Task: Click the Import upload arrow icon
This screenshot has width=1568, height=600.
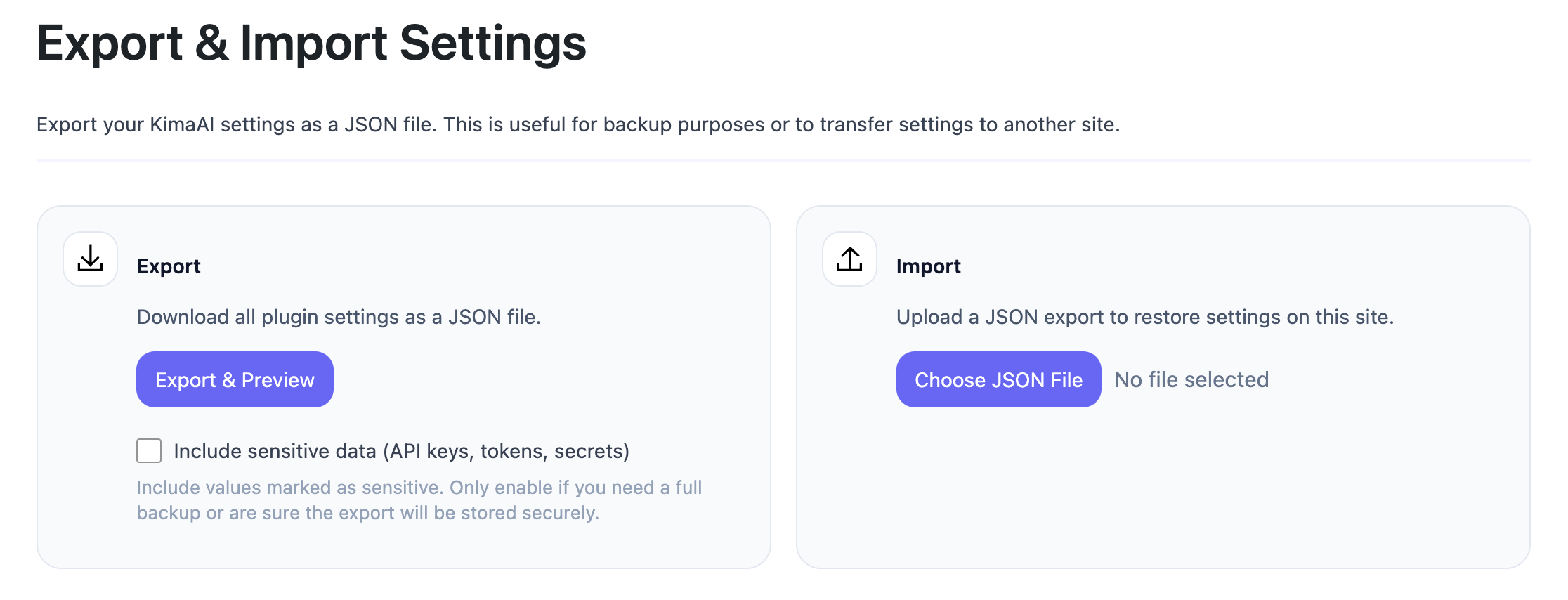Action: click(849, 259)
